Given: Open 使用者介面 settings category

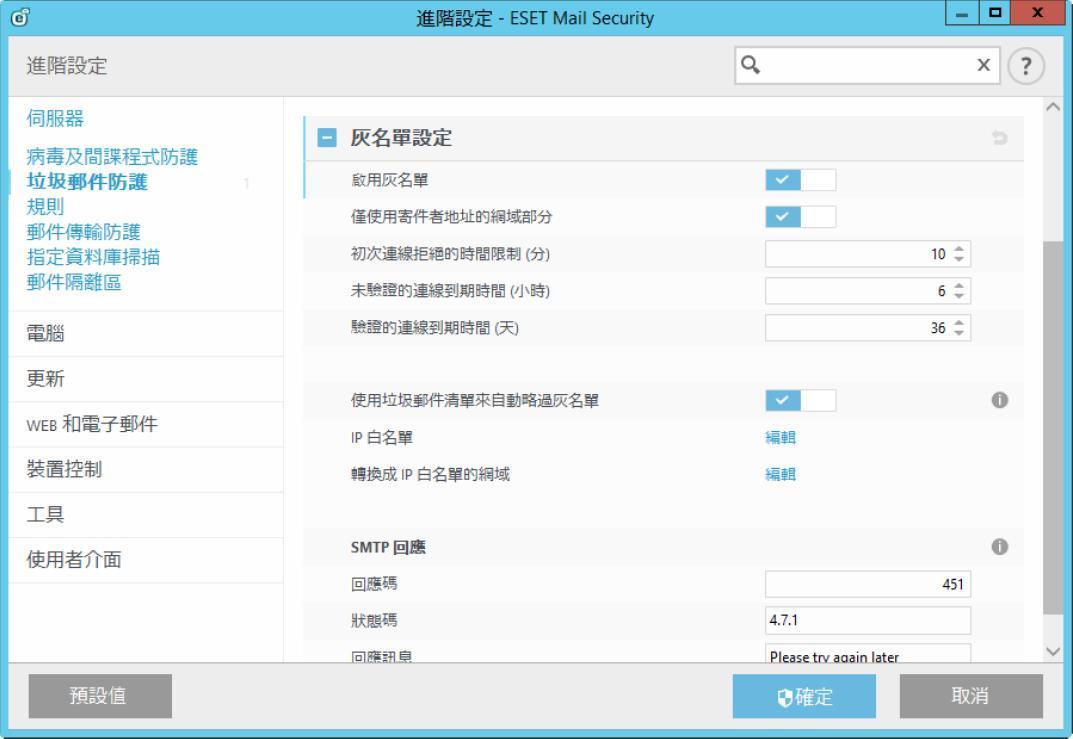Looking at the screenshot, I should pos(146,560).
